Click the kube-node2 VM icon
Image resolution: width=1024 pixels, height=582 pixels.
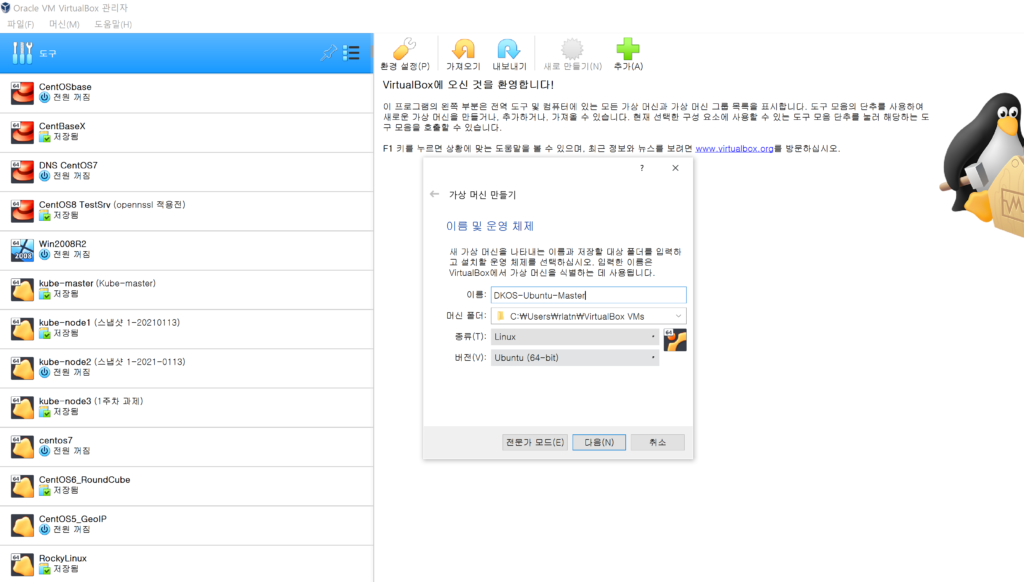(x=22, y=368)
